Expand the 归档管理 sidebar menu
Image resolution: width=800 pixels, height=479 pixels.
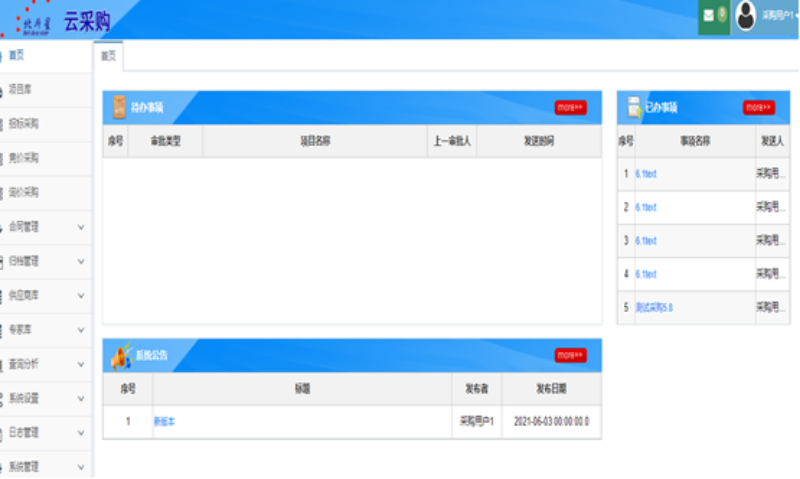click(x=46, y=261)
